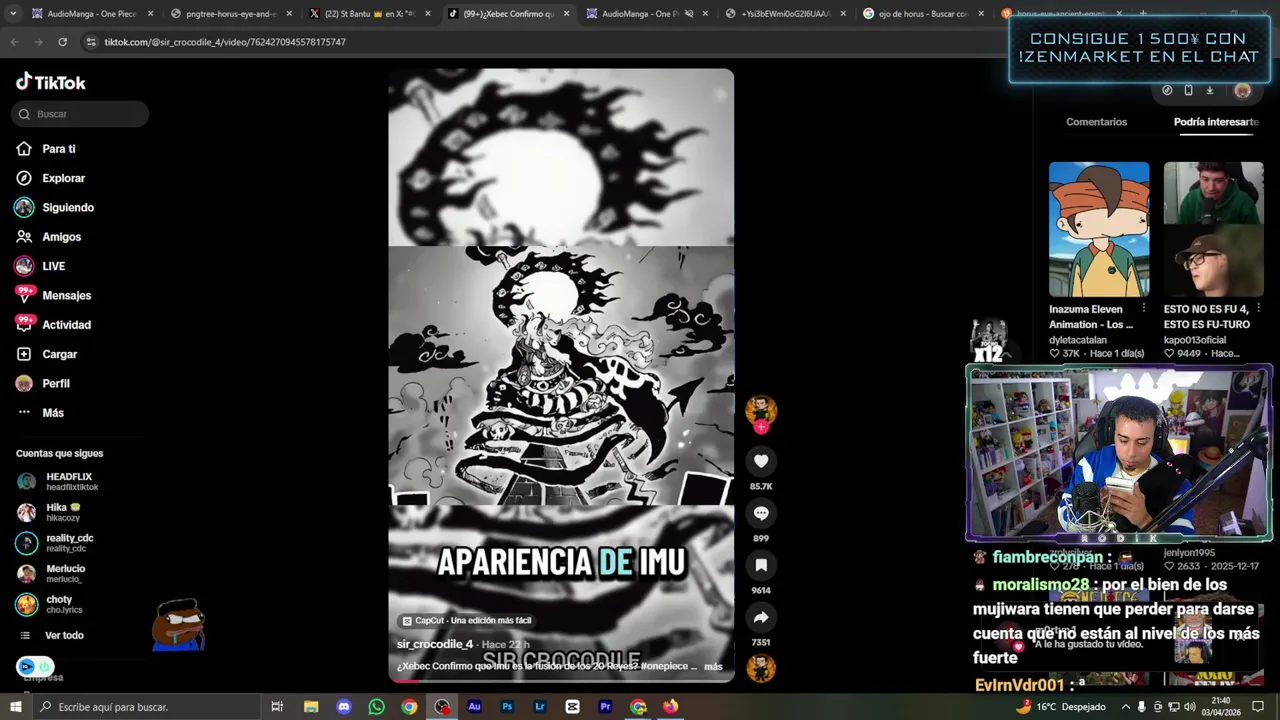Viewport: 1280px width, 720px height.
Task: Open Lightroom from the taskbar
Action: click(x=540, y=706)
